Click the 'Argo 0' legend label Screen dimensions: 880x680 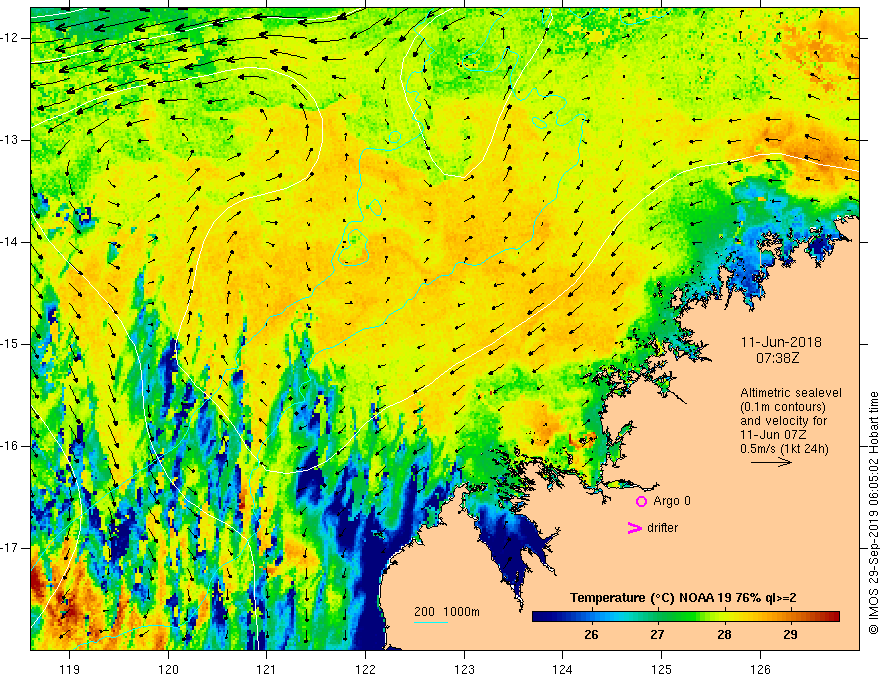click(x=672, y=501)
